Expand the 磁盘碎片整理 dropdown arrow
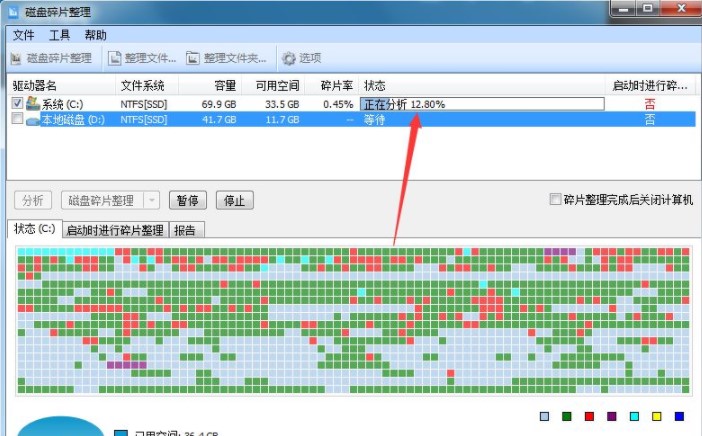 (152, 200)
